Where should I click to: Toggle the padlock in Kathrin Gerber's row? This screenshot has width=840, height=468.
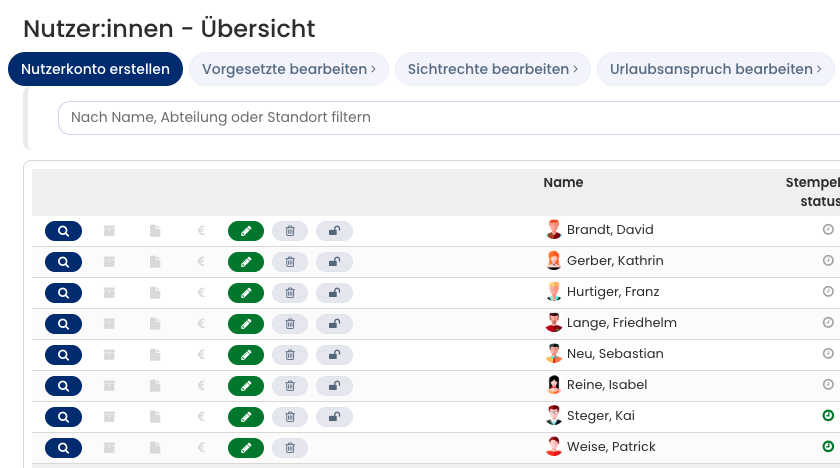click(334, 262)
